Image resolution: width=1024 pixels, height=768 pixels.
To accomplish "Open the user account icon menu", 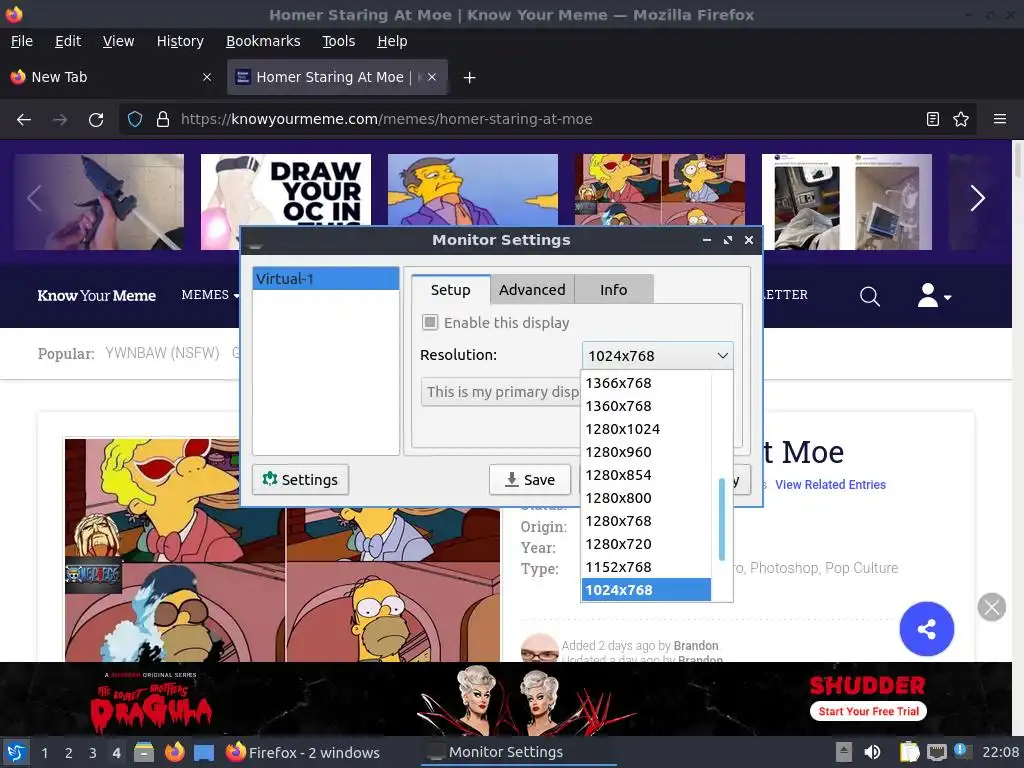I will pos(933,296).
